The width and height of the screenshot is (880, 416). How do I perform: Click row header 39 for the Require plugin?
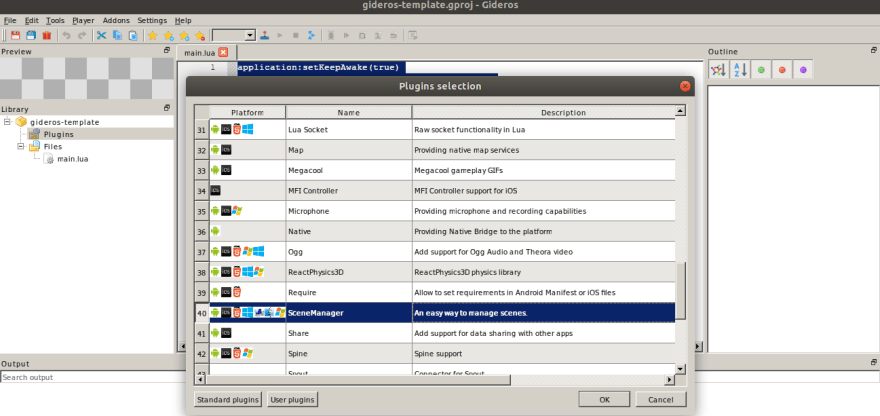(x=202, y=292)
